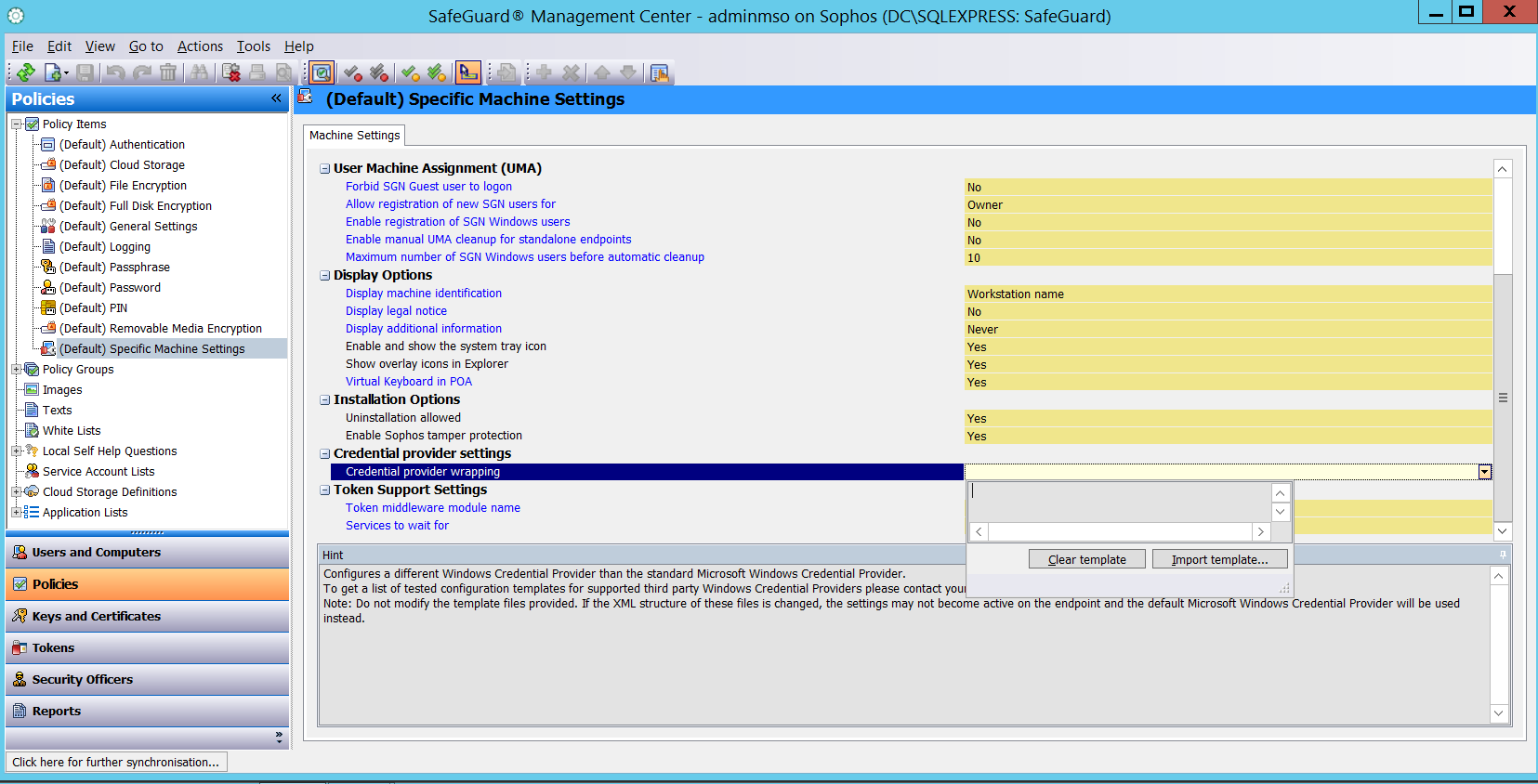Open the Tools menu

254,46
